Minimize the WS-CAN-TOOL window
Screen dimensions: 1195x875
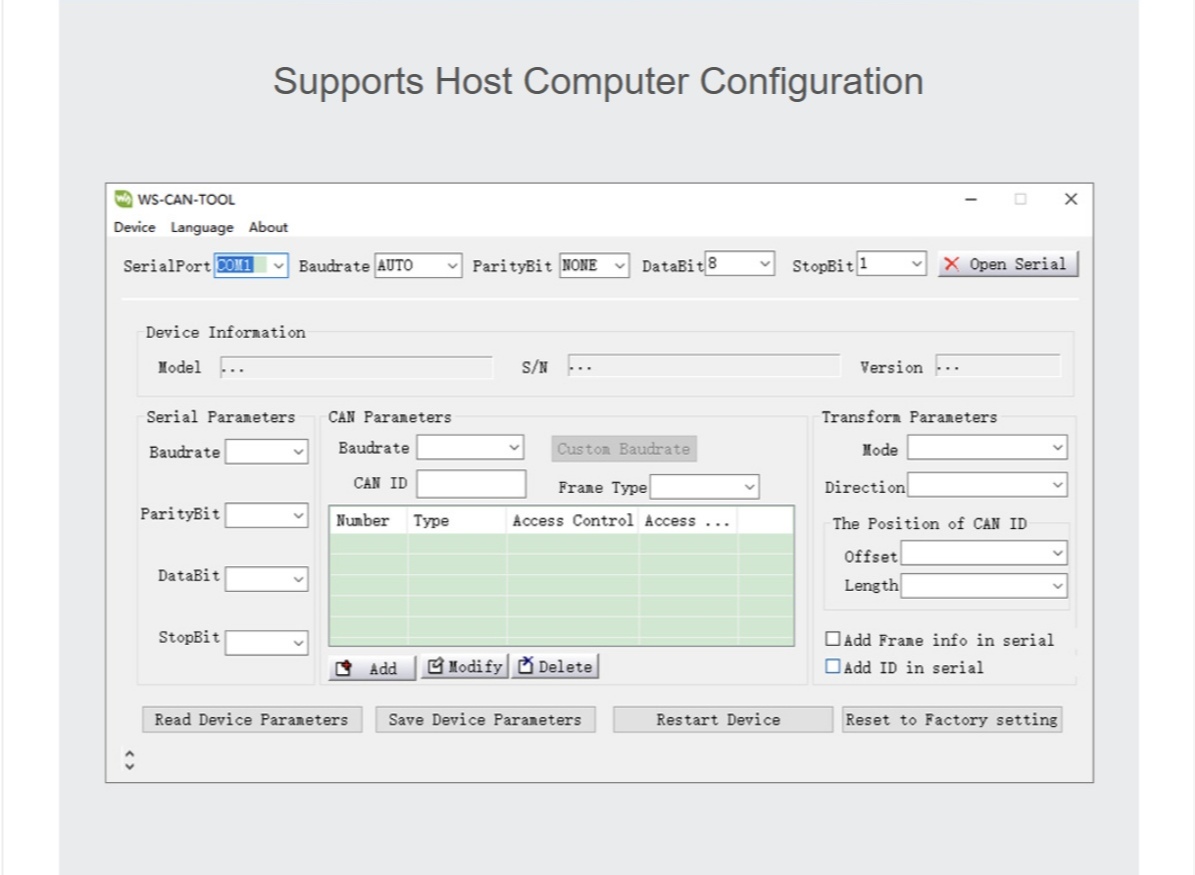971,199
